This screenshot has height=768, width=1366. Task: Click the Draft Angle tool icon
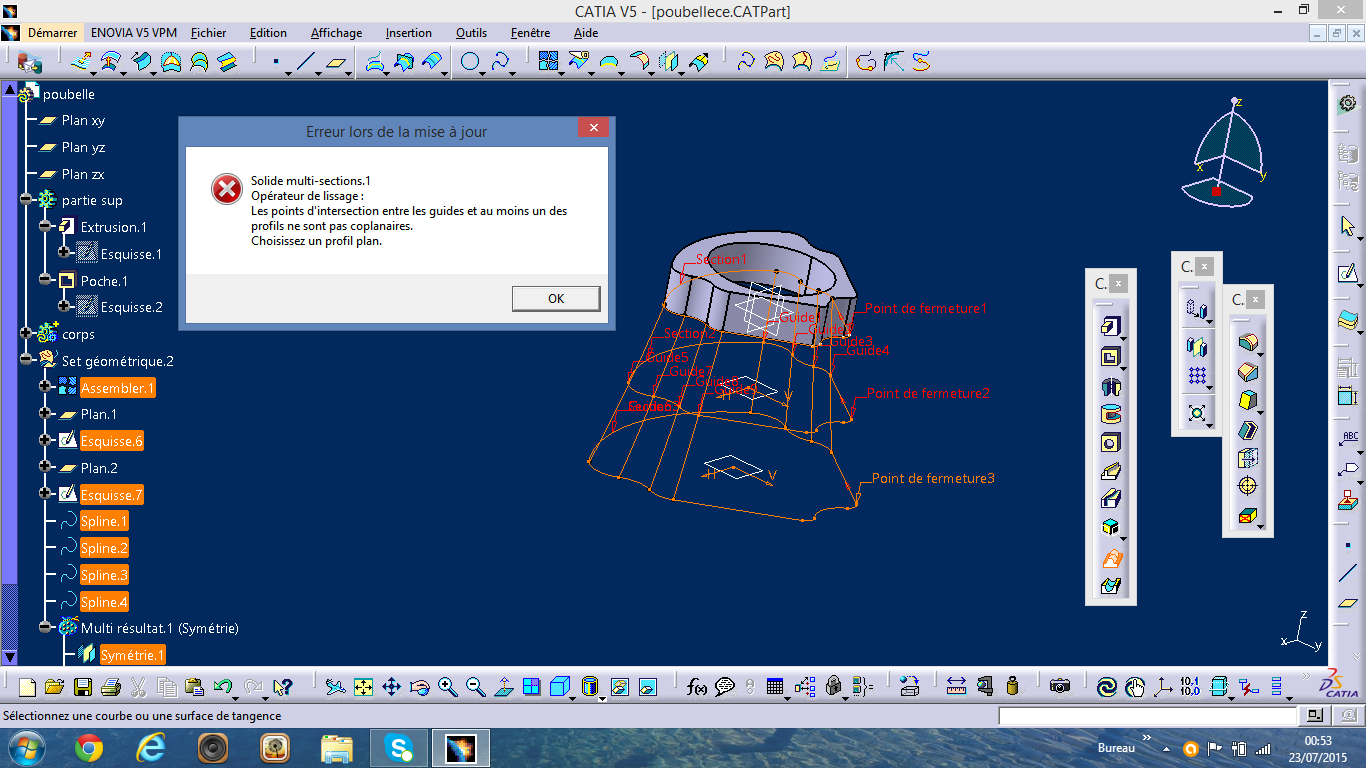click(x=1247, y=401)
